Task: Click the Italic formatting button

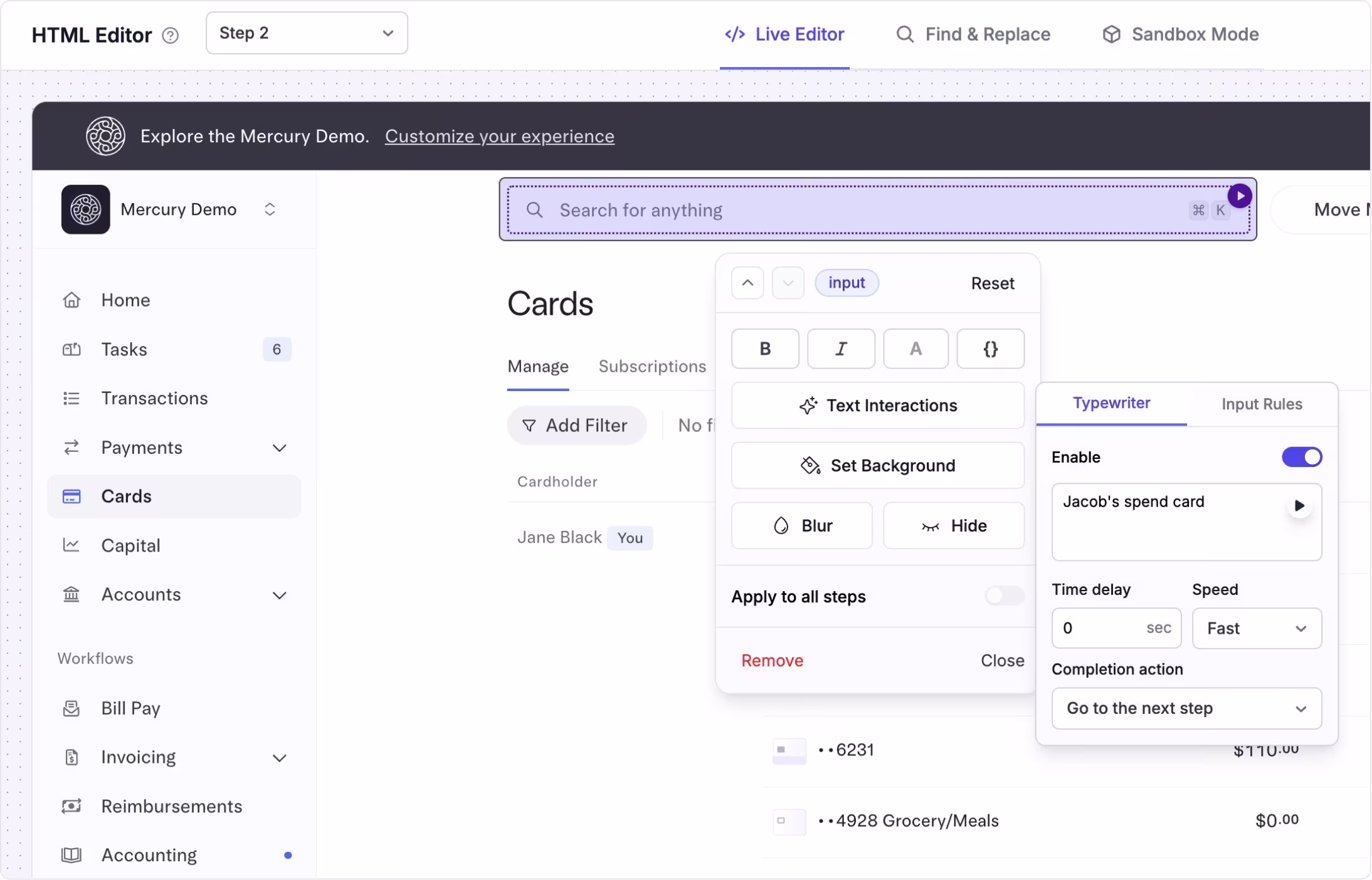Action: click(840, 348)
